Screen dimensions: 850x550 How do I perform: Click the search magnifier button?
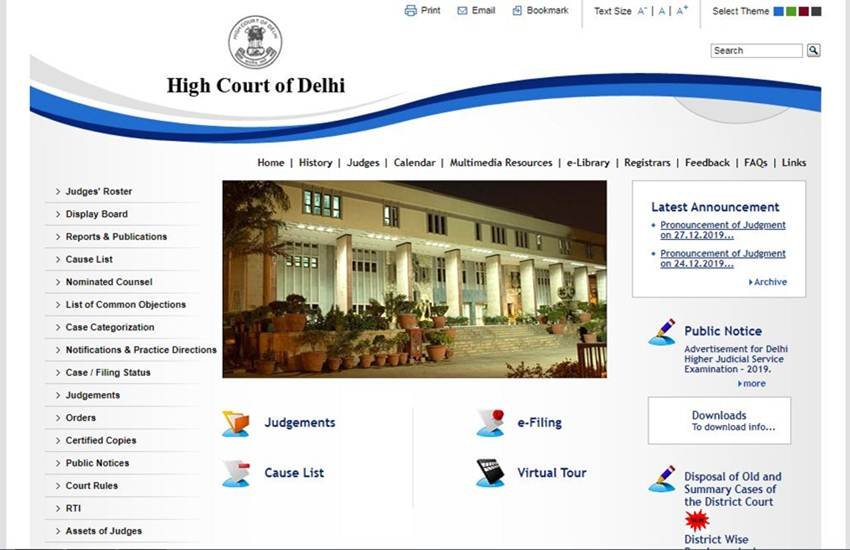[x=813, y=50]
